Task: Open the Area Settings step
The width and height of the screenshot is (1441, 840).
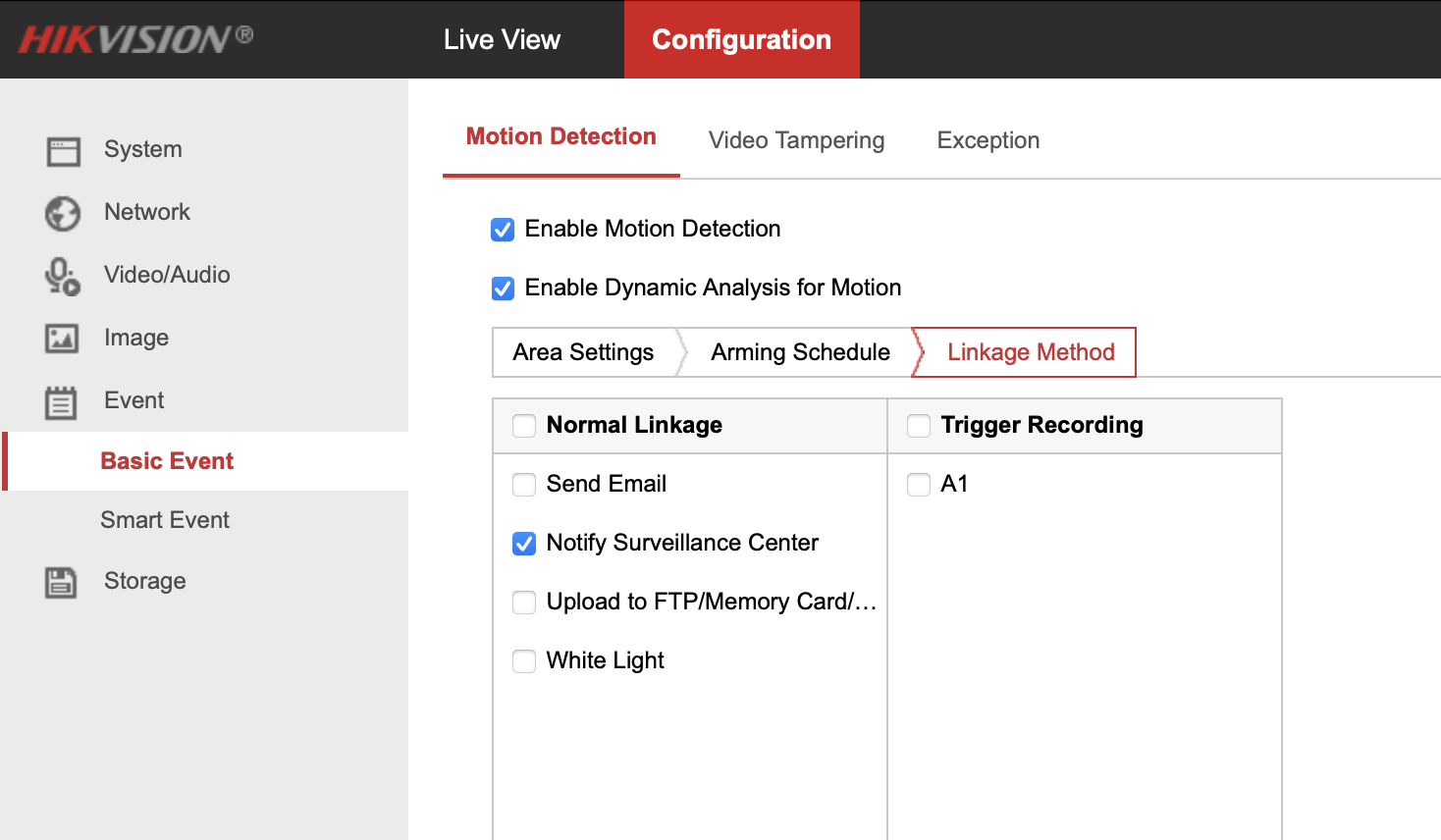Action: 583,352
